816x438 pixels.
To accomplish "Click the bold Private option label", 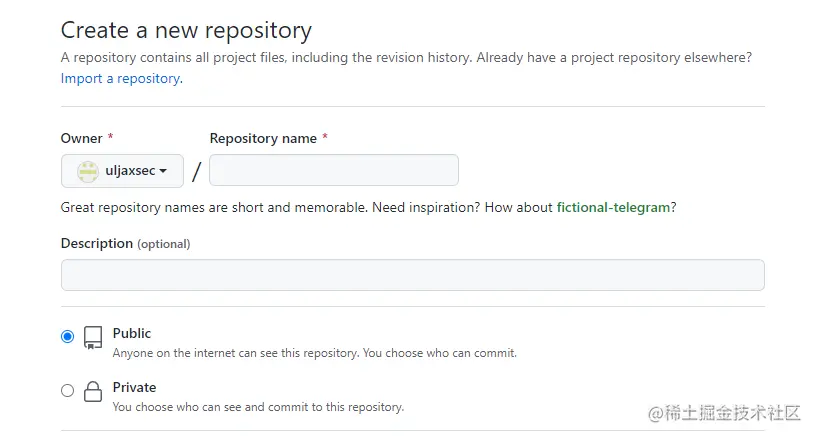I will 134,387.
